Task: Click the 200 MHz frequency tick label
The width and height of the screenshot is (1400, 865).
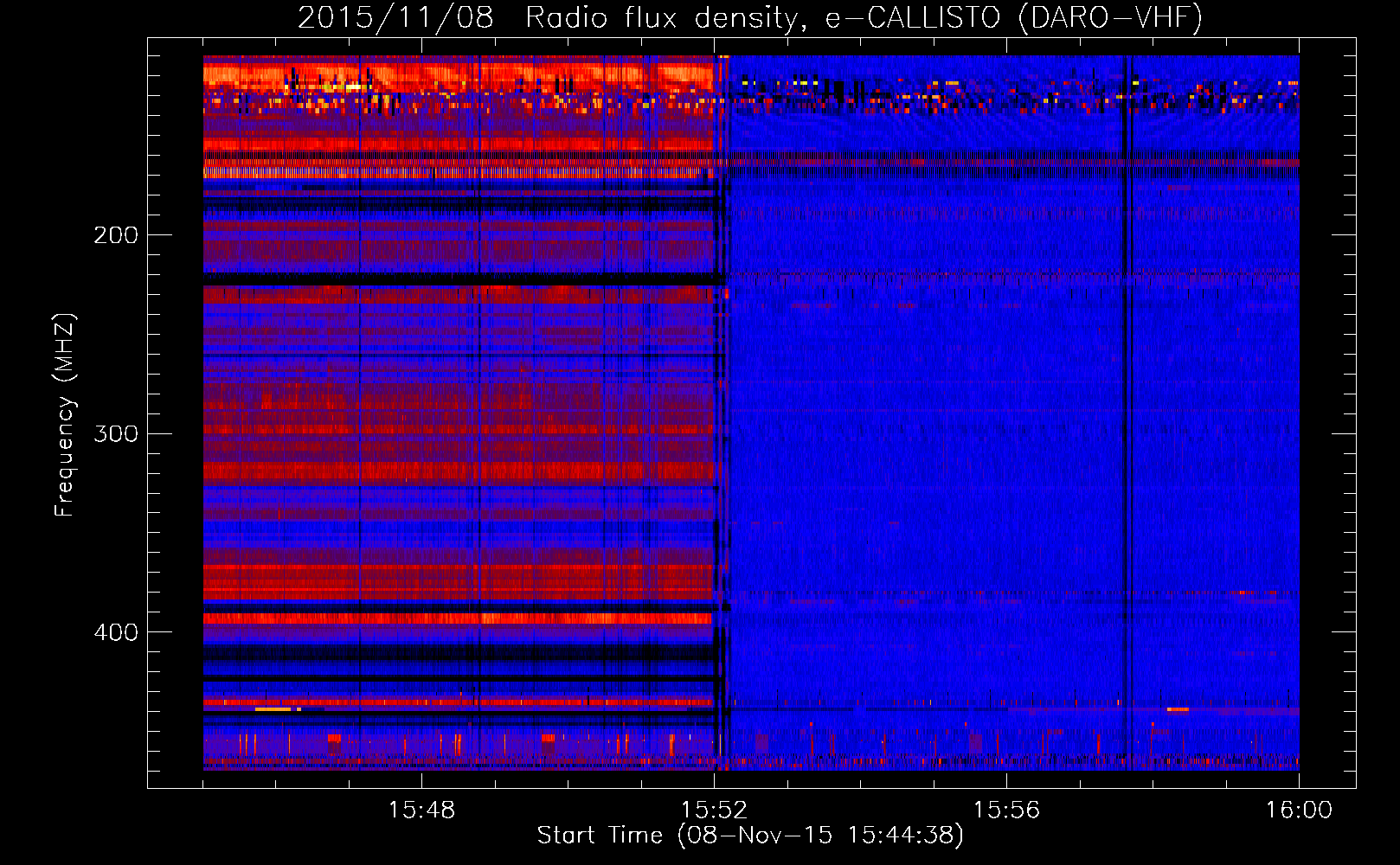Action: pos(115,235)
